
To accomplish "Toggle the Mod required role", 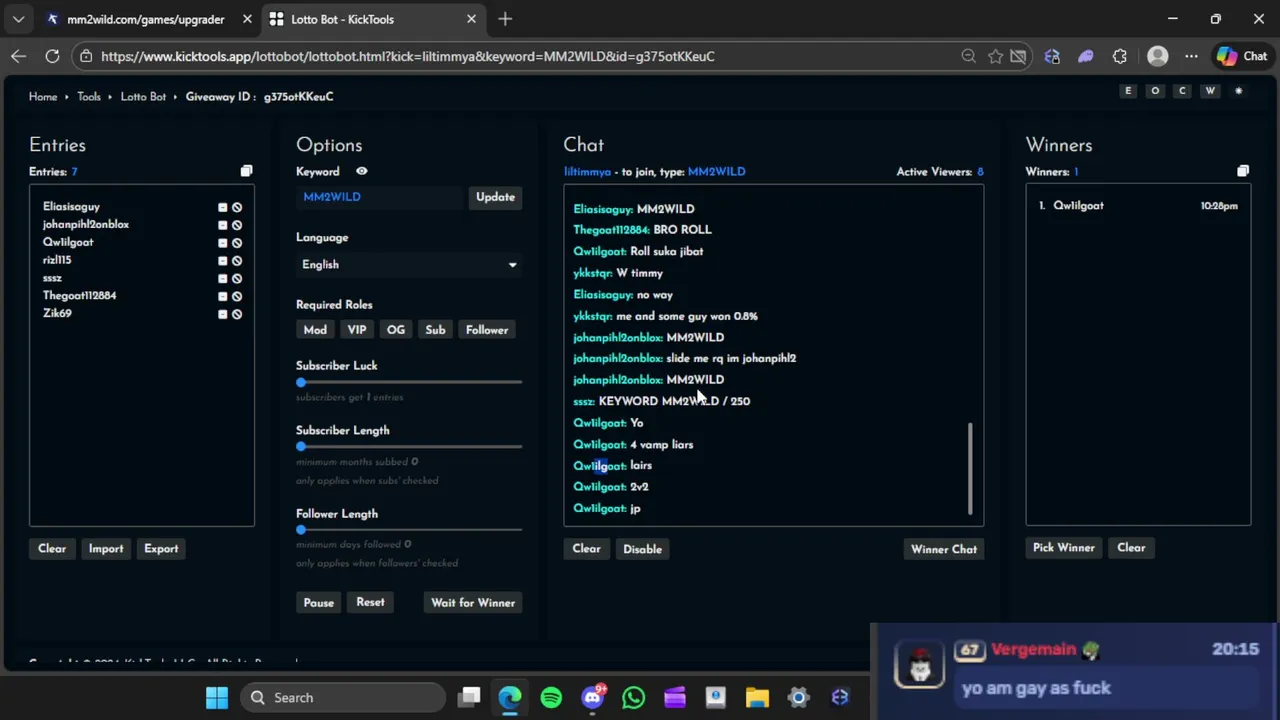I will pyautogui.click(x=315, y=330).
